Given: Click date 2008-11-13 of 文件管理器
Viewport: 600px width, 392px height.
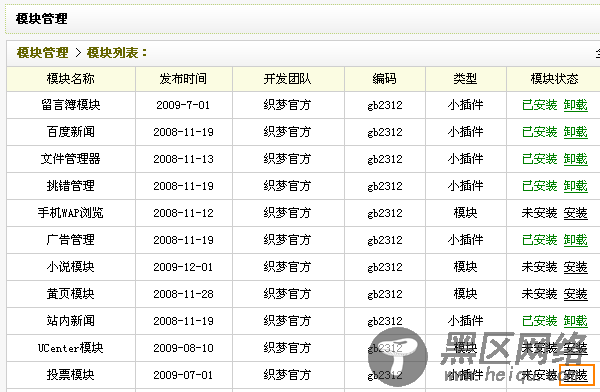Looking at the screenshot, I should [183, 159].
